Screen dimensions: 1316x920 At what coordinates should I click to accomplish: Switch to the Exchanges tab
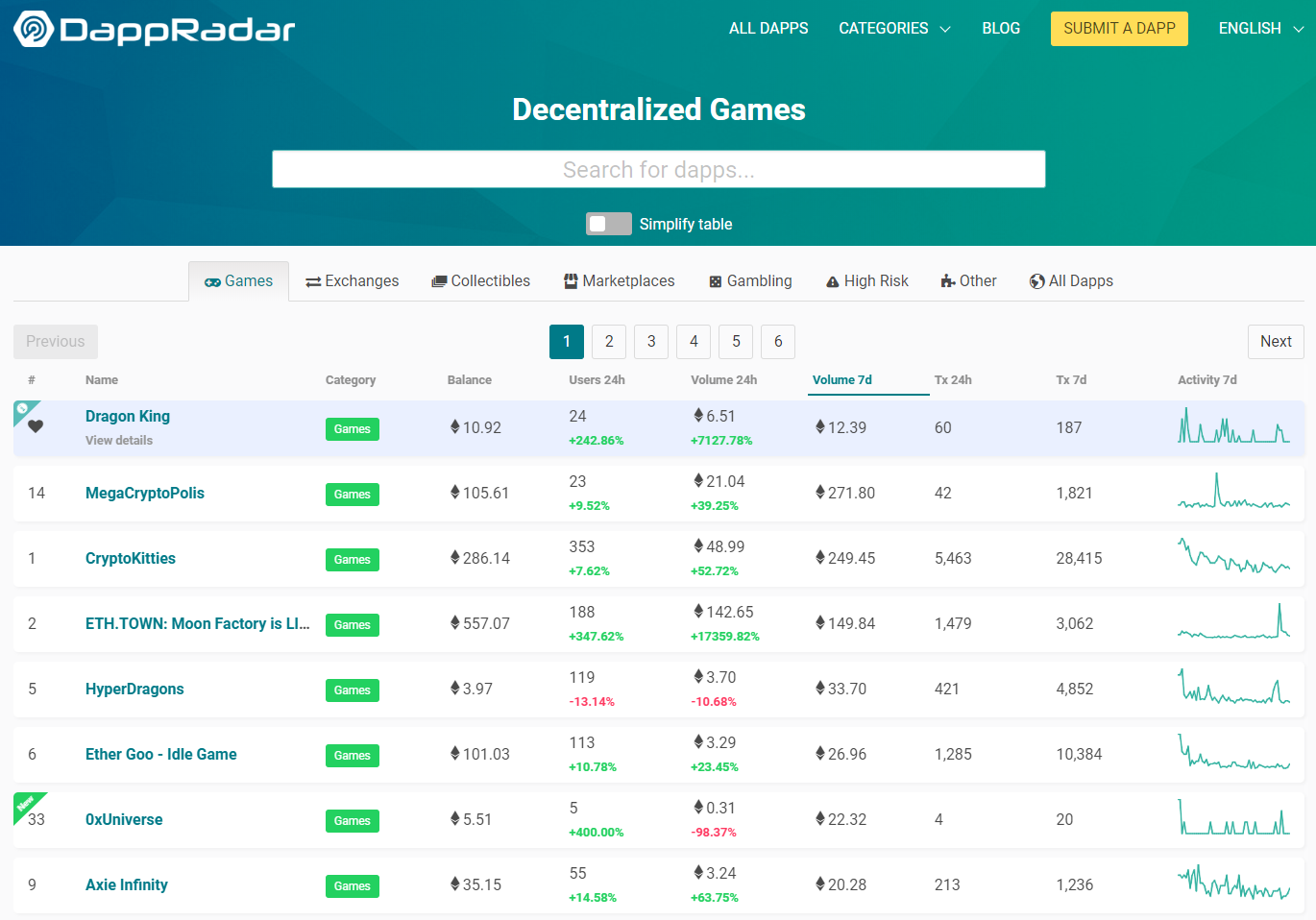pyautogui.click(x=352, y=281)
